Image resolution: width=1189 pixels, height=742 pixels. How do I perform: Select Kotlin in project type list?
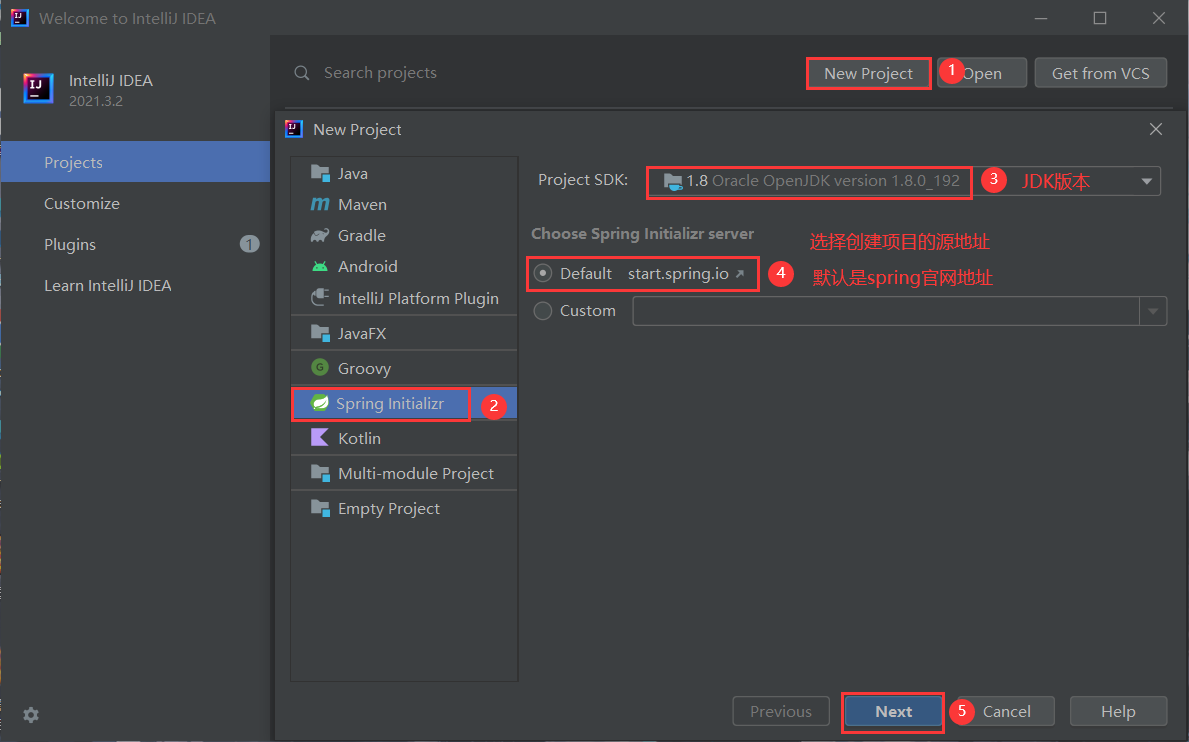[x=404, y=437]
